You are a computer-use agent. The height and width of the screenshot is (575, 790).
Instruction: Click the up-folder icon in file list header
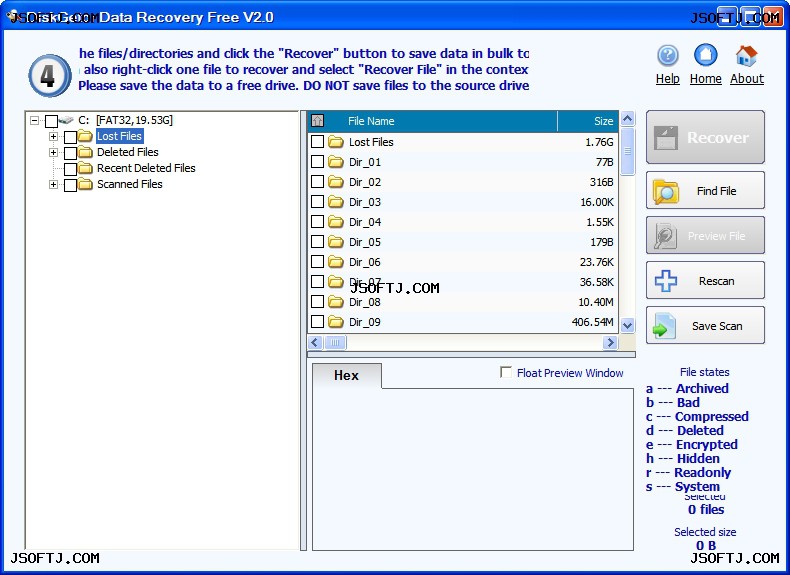click(317, 121)
